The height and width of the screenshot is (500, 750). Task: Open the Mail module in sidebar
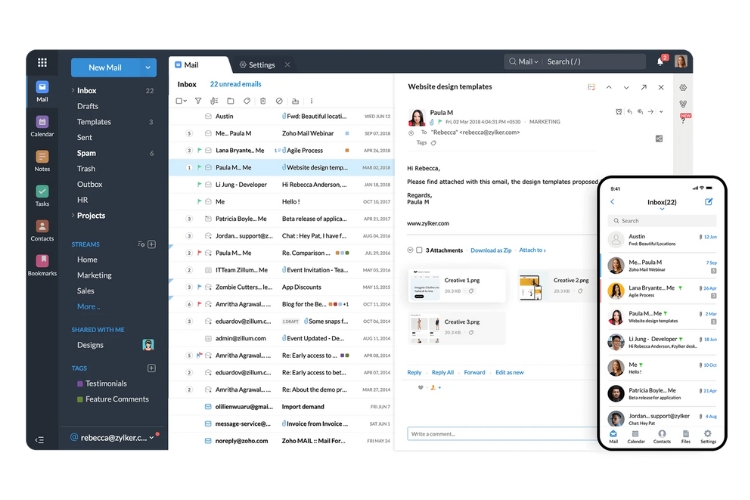pyautogui.click(x=42, y=91)
